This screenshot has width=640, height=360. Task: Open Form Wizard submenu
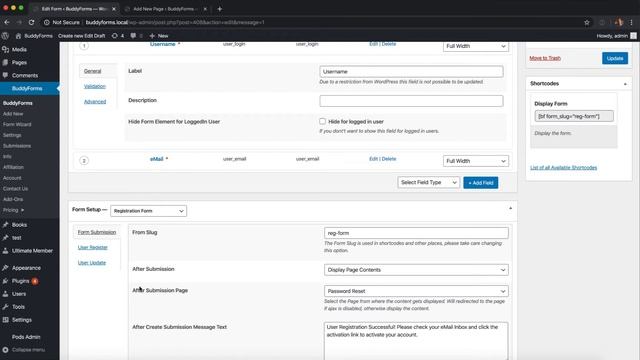[x=17, y=124]
